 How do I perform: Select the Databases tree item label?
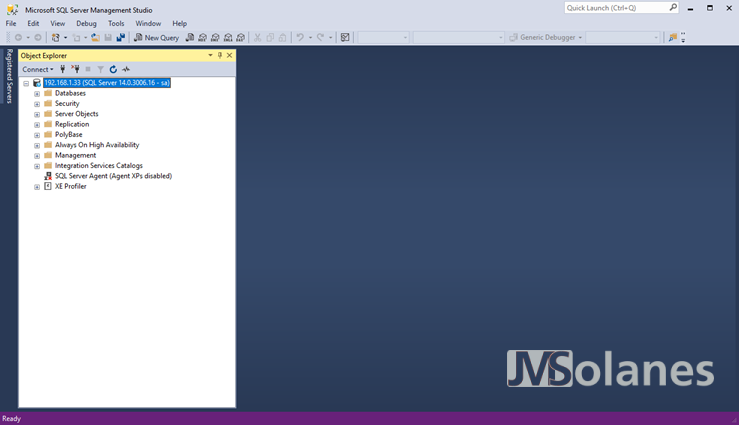click(x=70, y=93)
